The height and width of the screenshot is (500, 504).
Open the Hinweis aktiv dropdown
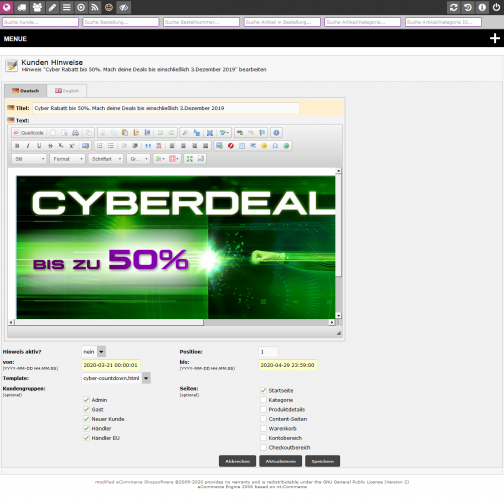pyautogui.click(x=94, y=351)
